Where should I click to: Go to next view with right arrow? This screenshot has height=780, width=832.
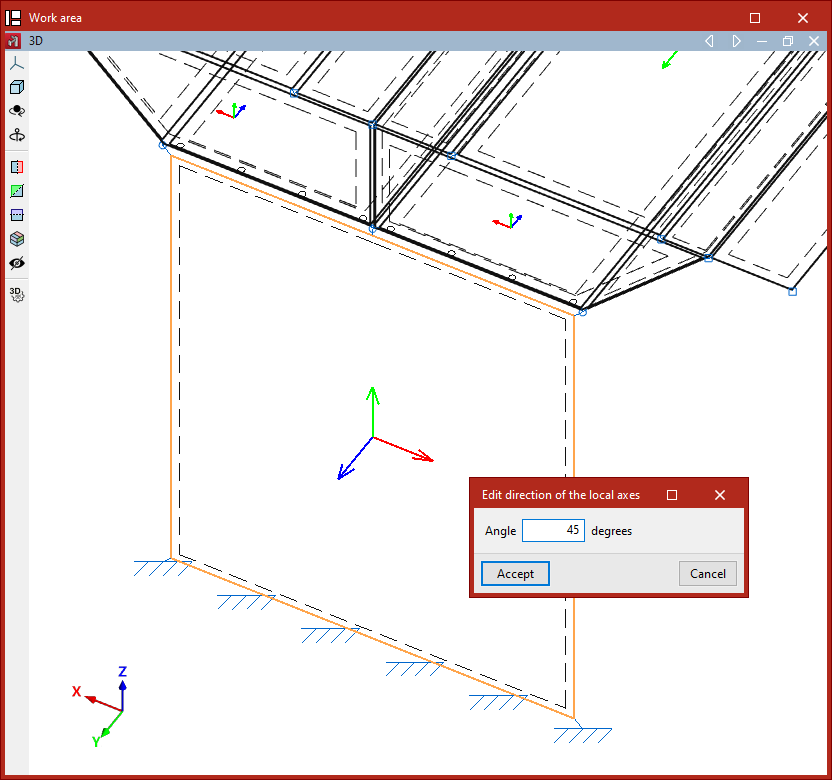[x=736, y=41]
